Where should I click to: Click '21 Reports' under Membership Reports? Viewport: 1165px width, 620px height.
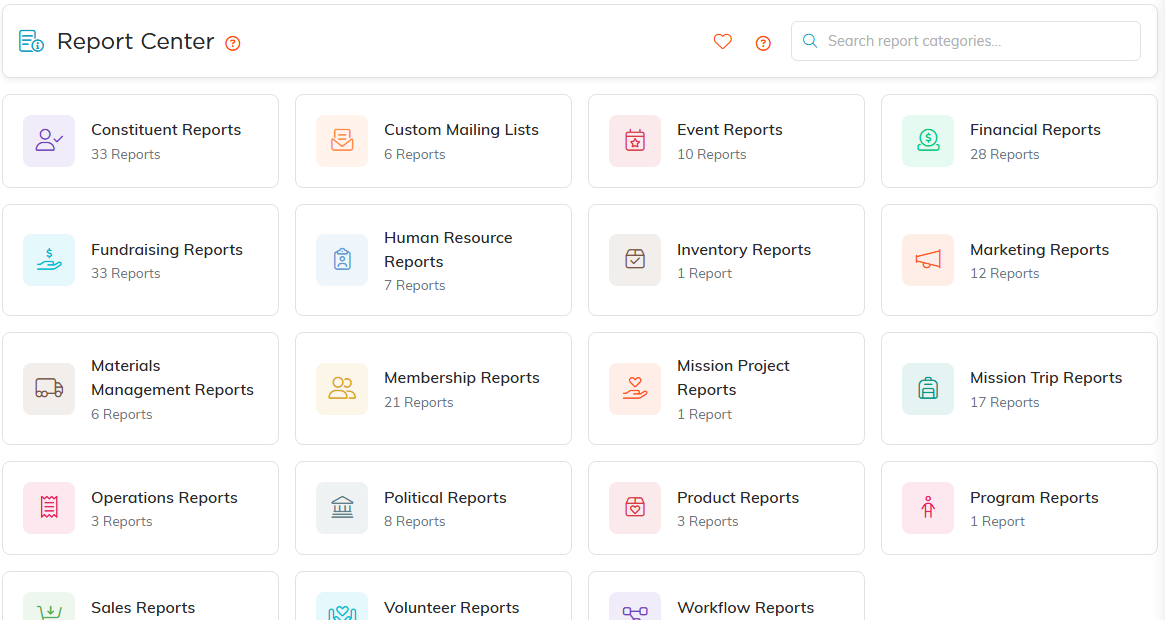[x=418, y=402]
